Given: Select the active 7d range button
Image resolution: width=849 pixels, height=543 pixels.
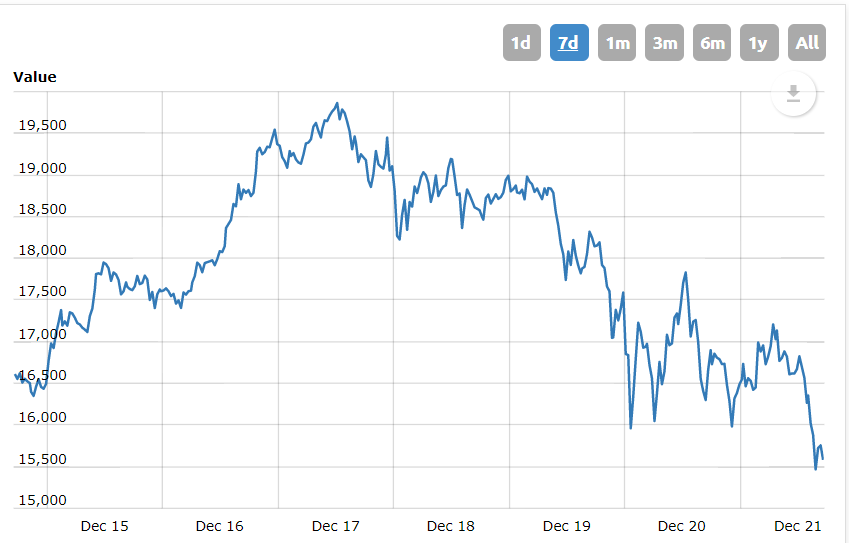Looking at the screenshot, I should (569, 43).
